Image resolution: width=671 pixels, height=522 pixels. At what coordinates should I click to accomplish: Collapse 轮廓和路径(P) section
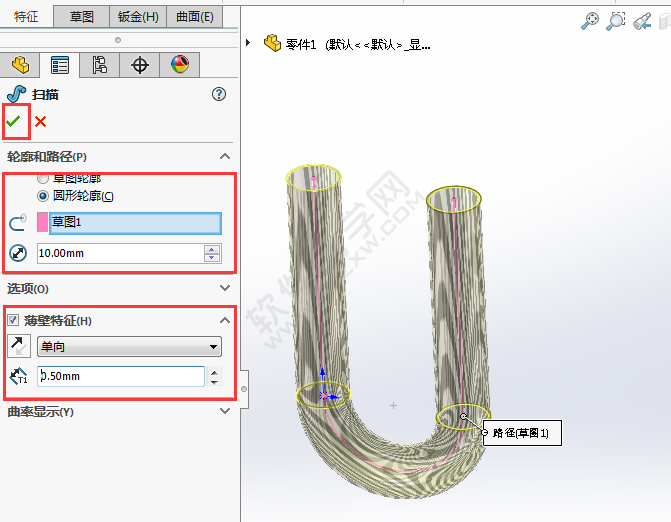point(225,157)
